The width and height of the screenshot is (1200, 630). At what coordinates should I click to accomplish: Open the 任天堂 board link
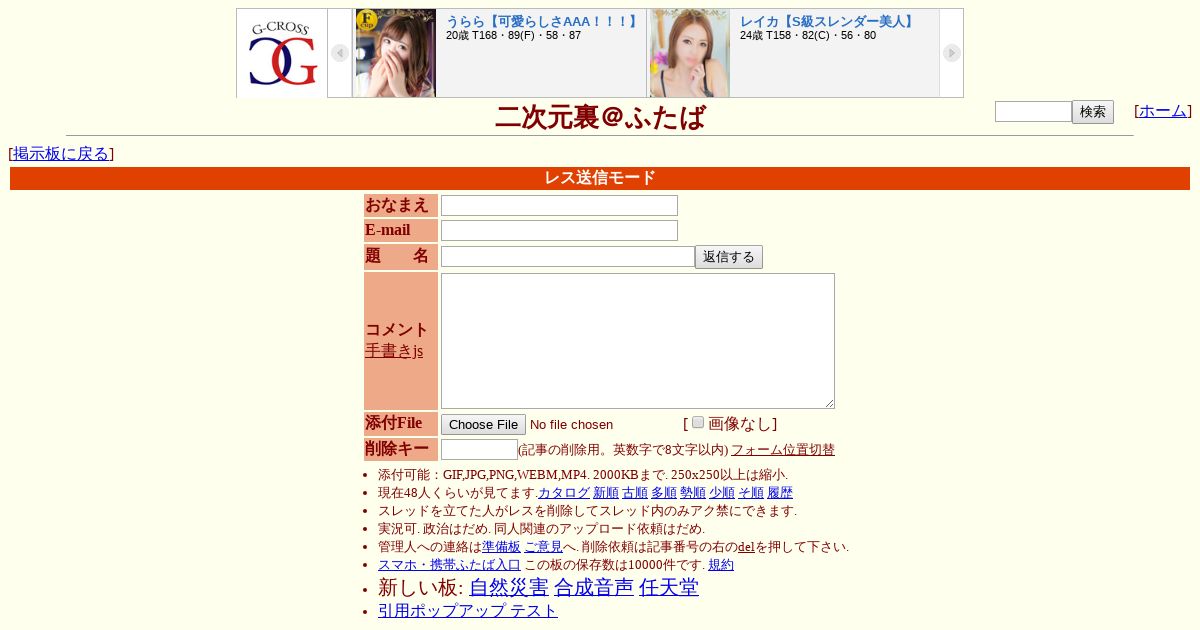click(x=669, y=588)
